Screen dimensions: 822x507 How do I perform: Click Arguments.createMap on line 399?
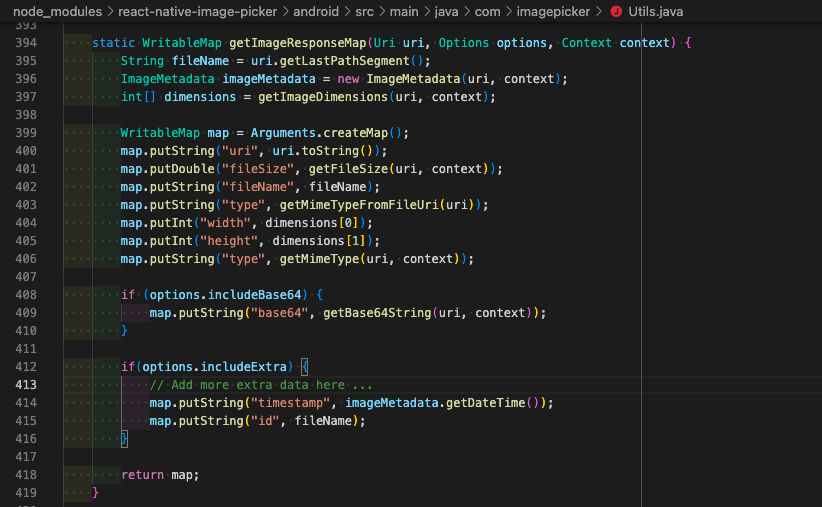tap(319, 133)
